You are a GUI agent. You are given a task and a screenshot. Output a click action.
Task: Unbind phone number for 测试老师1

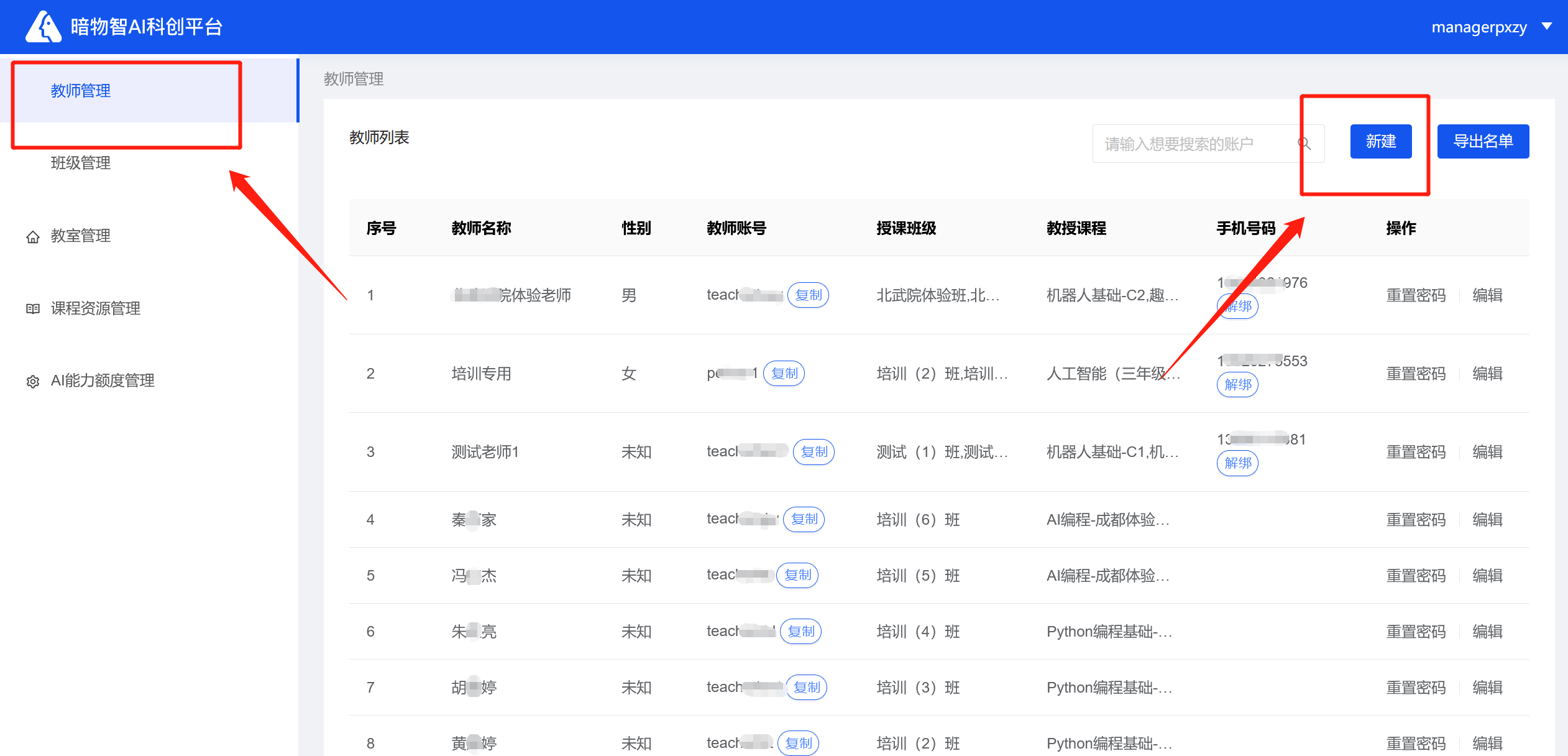pyautogui.click(x=1237, y=463)
